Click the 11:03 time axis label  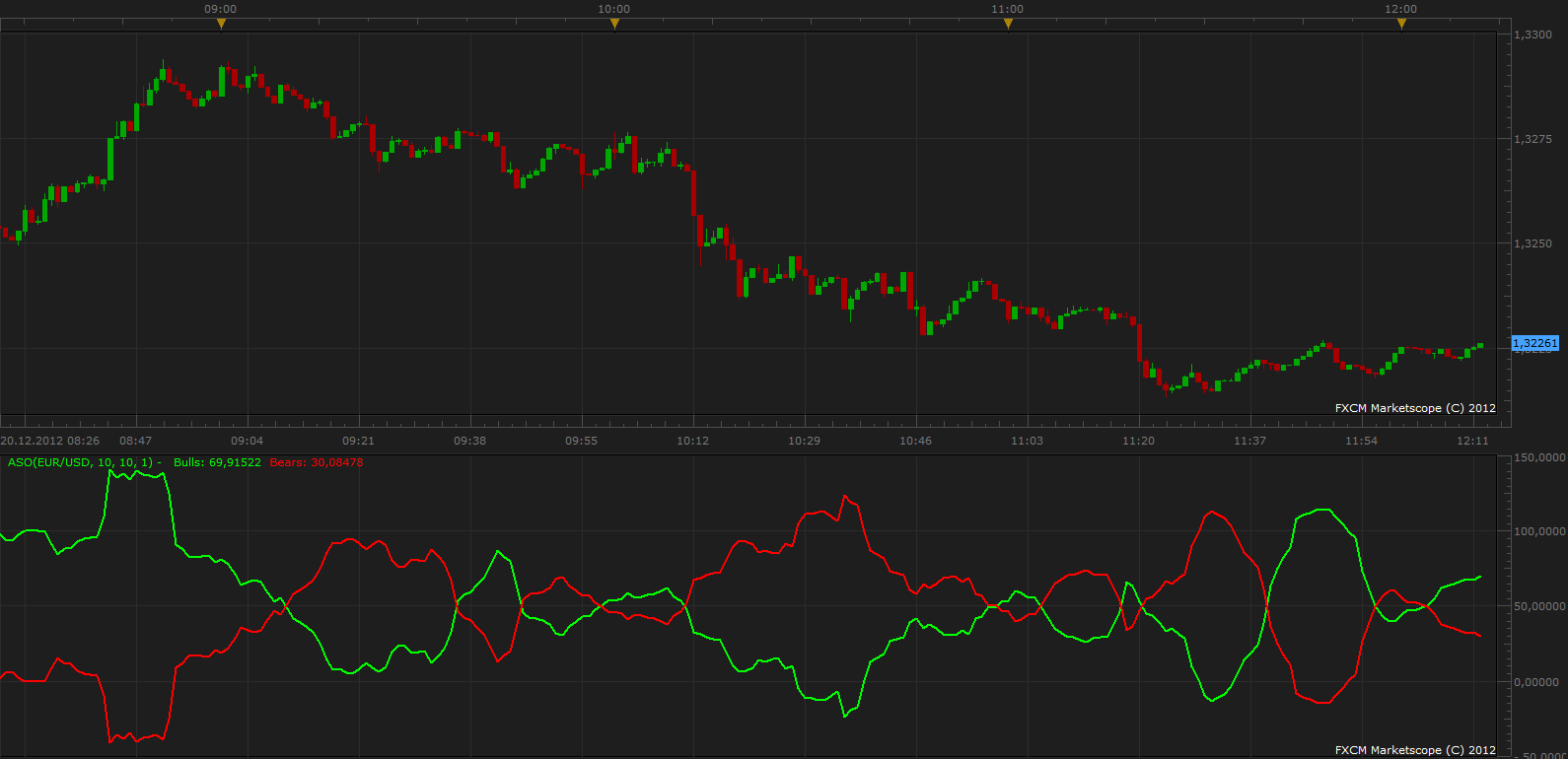click(1028, 441)
